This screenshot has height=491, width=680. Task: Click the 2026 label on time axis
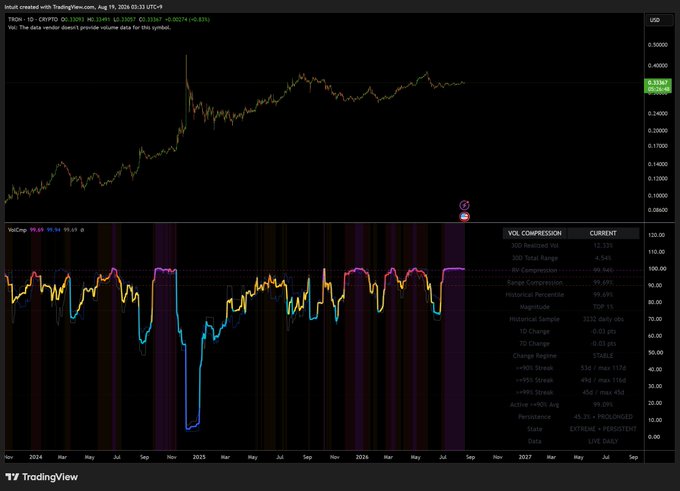click(362, 457)
